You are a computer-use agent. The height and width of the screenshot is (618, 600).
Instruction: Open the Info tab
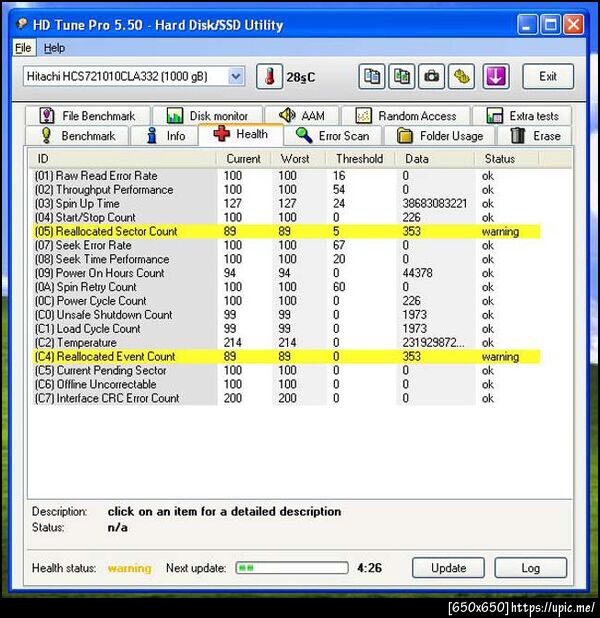tap(165, 136)
